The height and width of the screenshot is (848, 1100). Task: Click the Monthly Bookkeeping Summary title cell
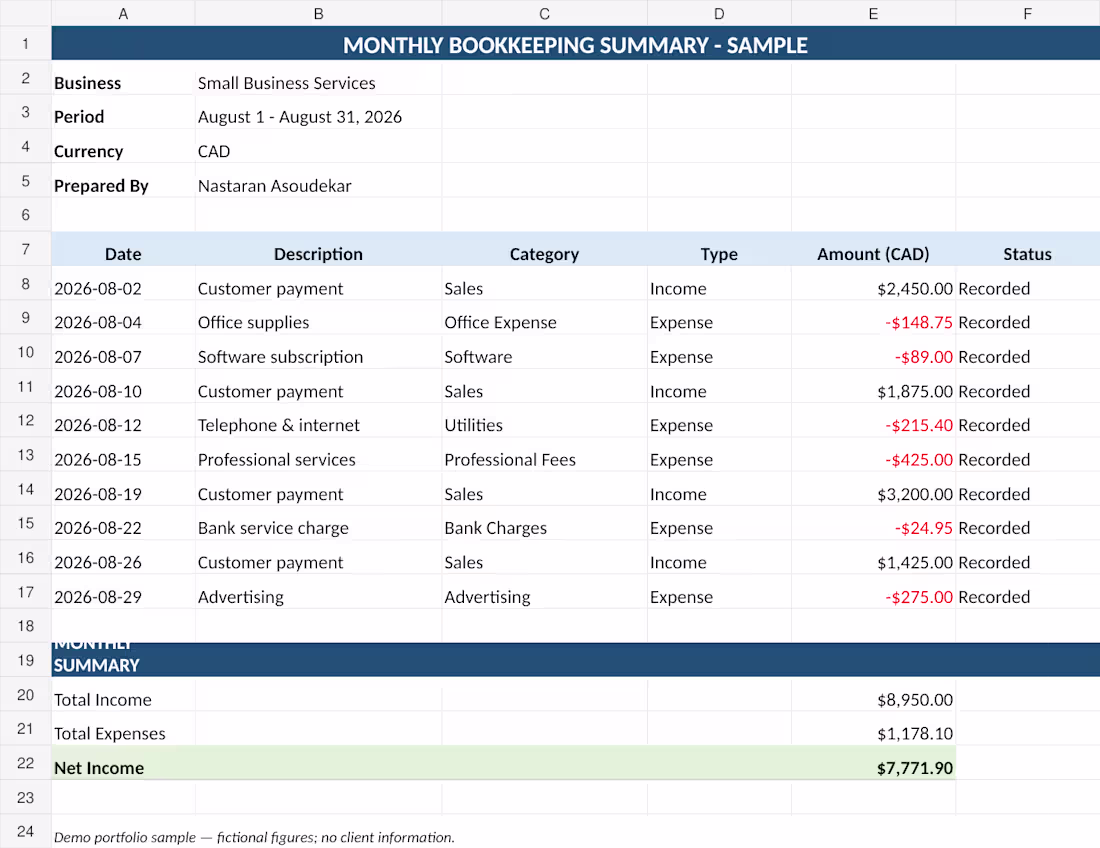(575, 45)
